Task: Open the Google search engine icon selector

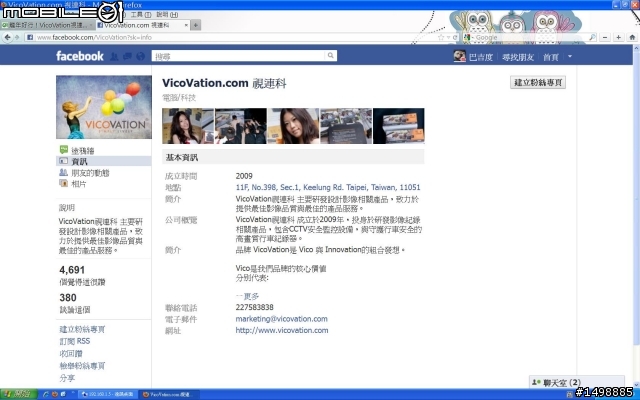Action: pos(468,37)
